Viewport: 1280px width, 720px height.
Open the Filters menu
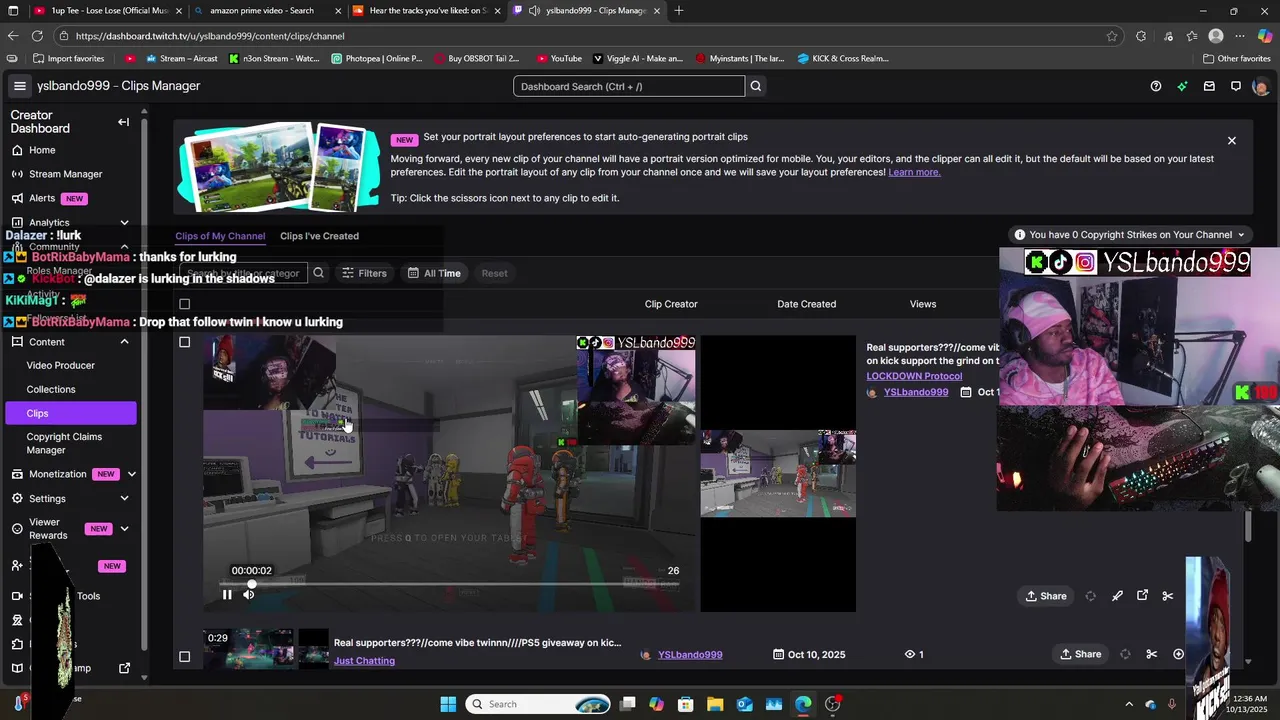coord(364,273)
